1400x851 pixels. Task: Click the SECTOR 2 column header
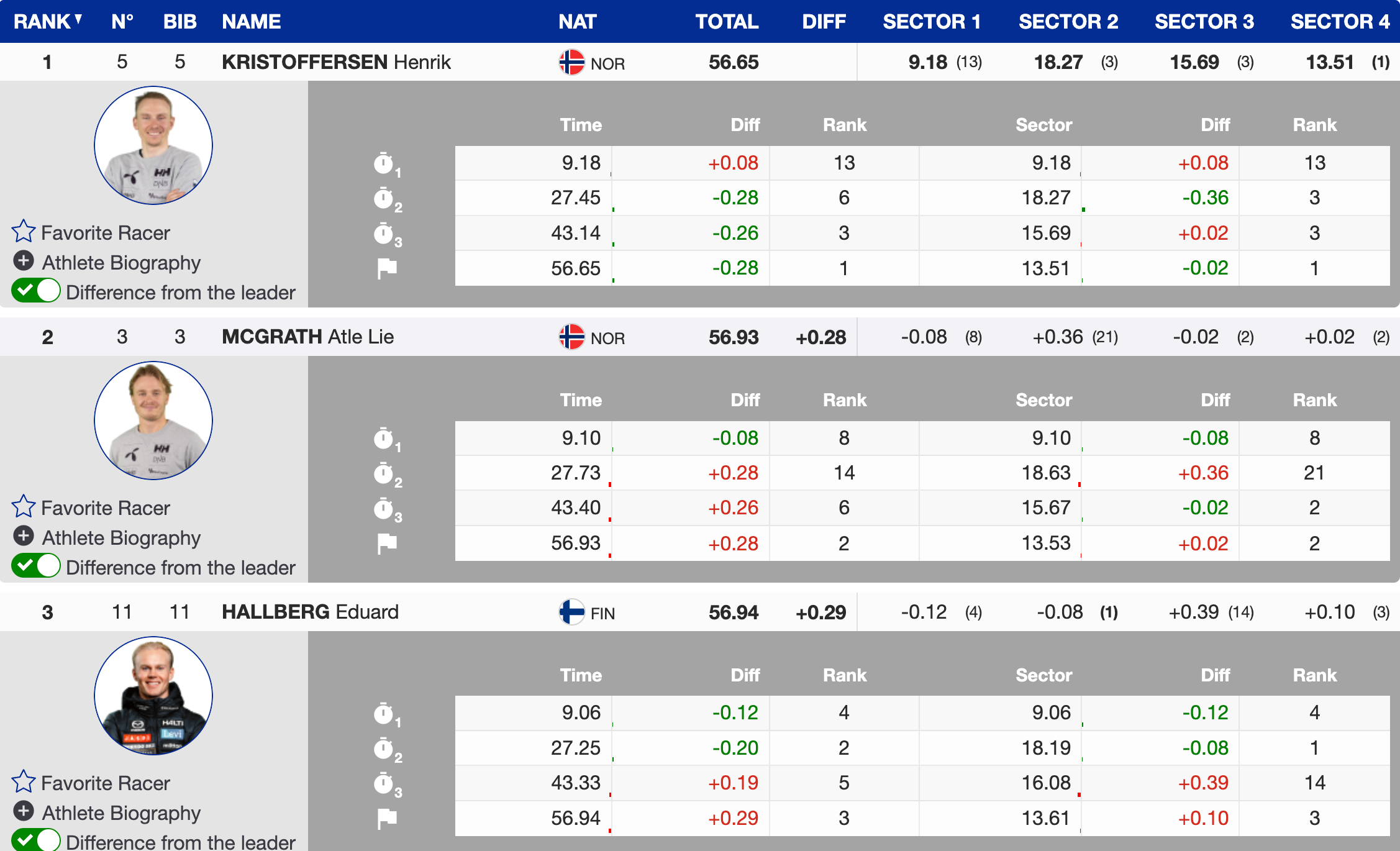pos(1068,22)
